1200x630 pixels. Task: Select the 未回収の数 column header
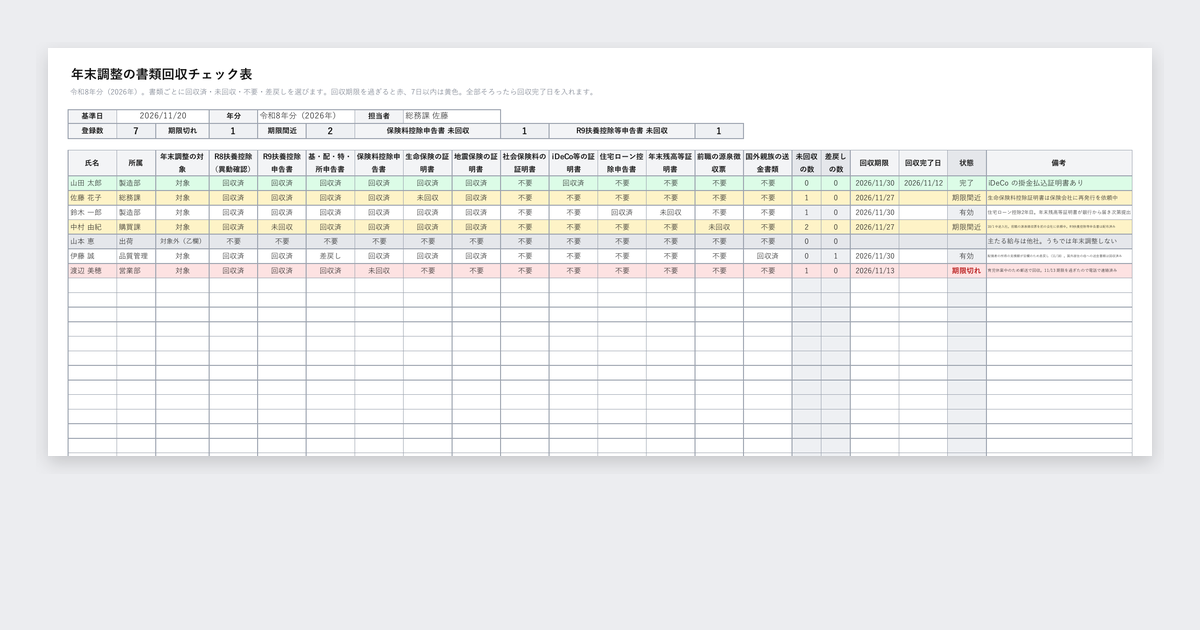(806, 162)
